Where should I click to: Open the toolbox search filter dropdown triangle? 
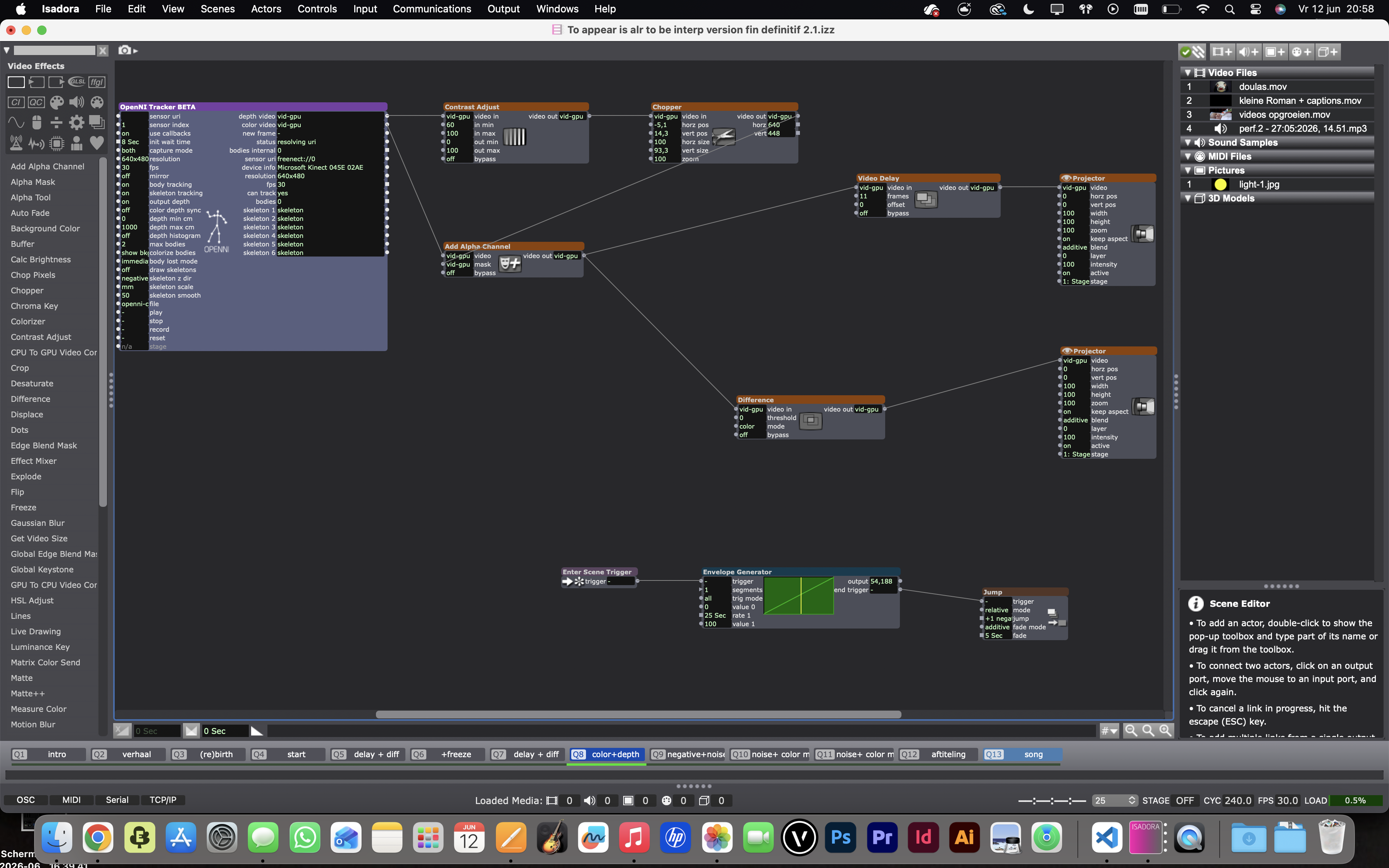(7, 50)
